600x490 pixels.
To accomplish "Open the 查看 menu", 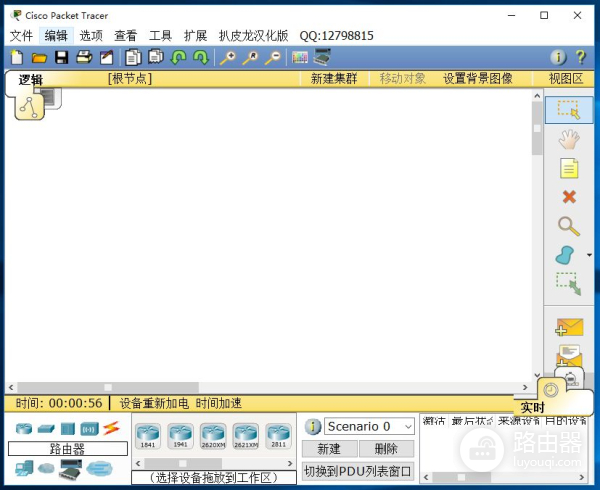I will point(126,36).
